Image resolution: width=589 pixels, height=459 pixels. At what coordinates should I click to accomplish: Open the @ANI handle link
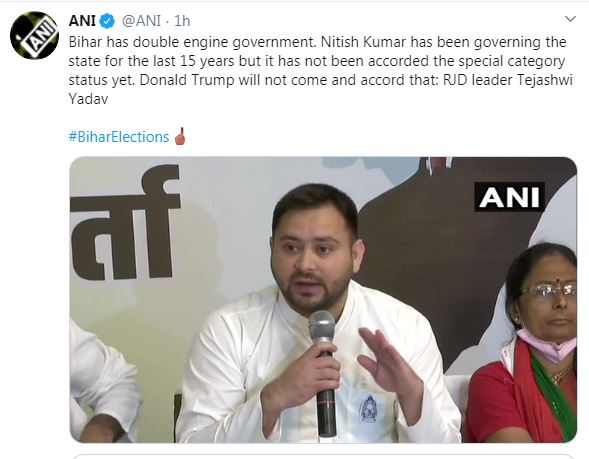coord(141,21)
